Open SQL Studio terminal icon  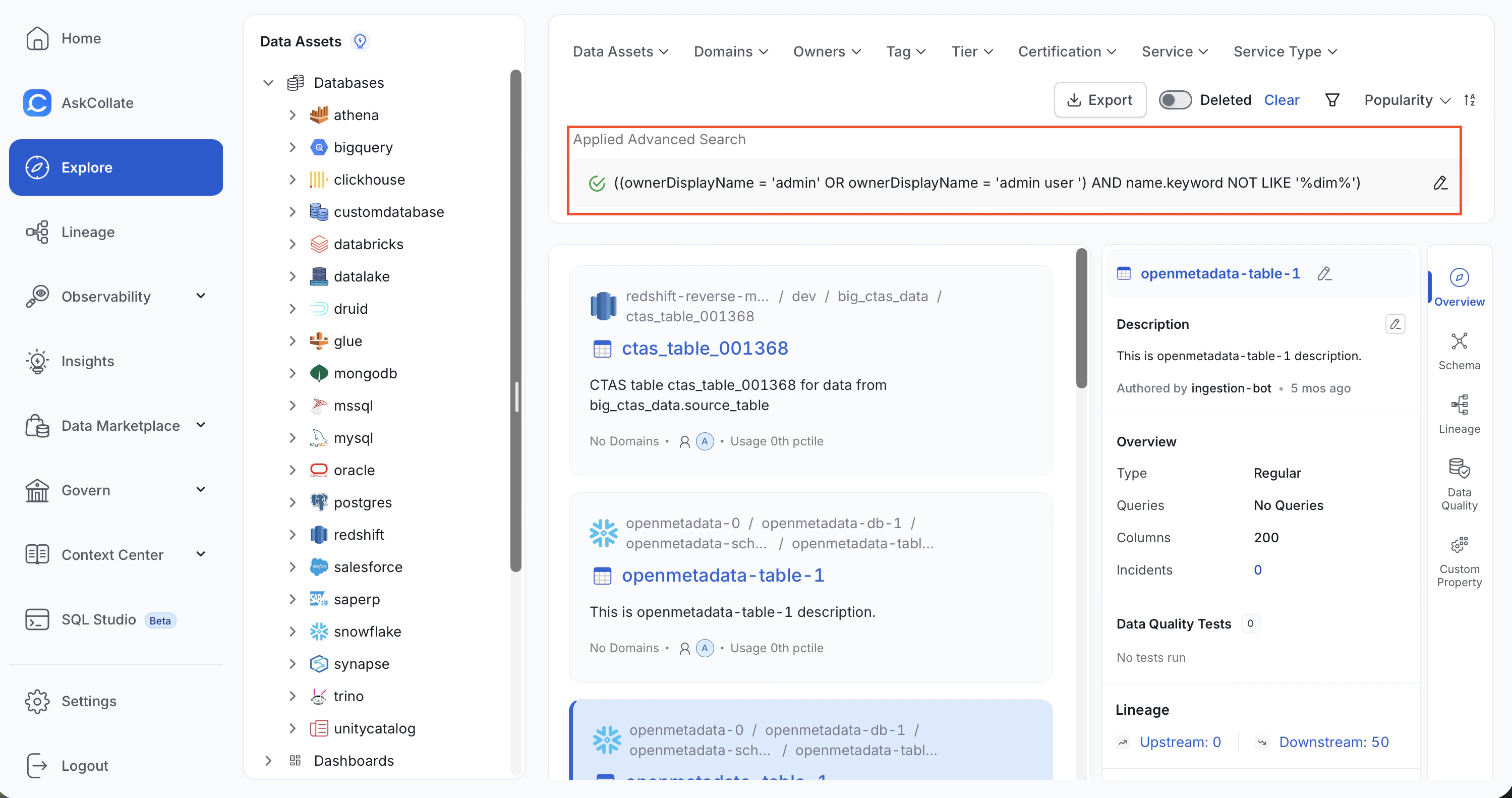37,619
